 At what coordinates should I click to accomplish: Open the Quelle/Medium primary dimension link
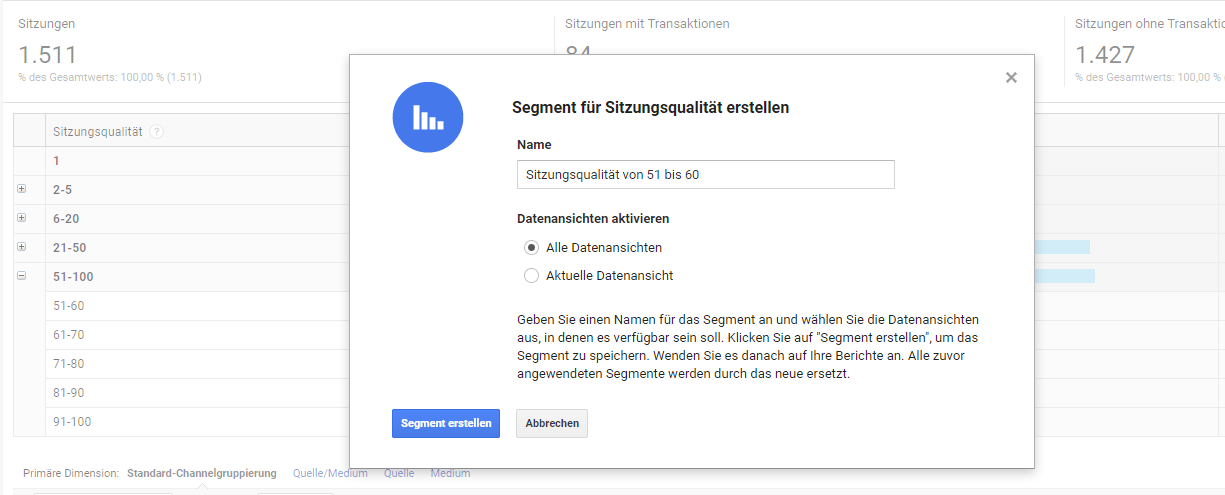pos(330,473)
